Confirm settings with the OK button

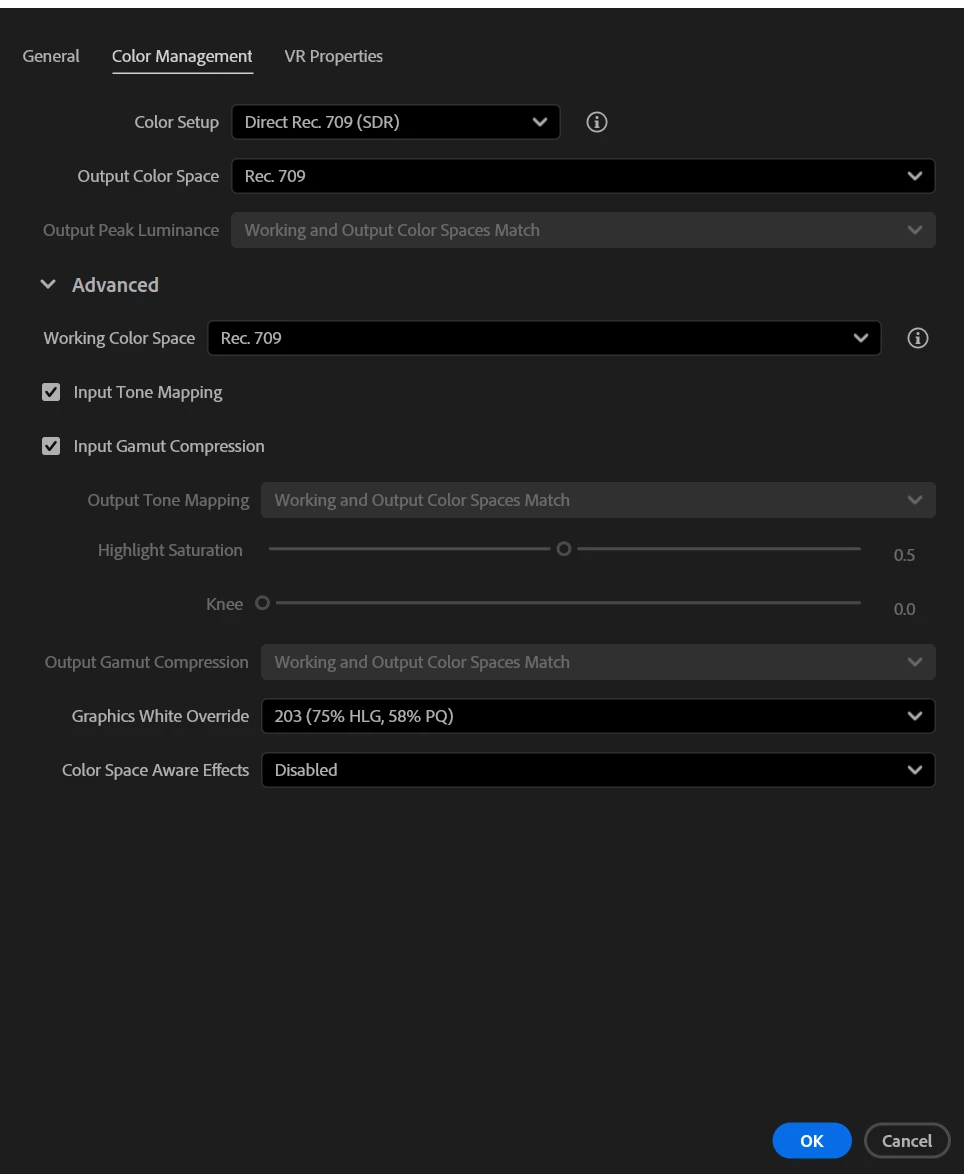pos(812,1140)
